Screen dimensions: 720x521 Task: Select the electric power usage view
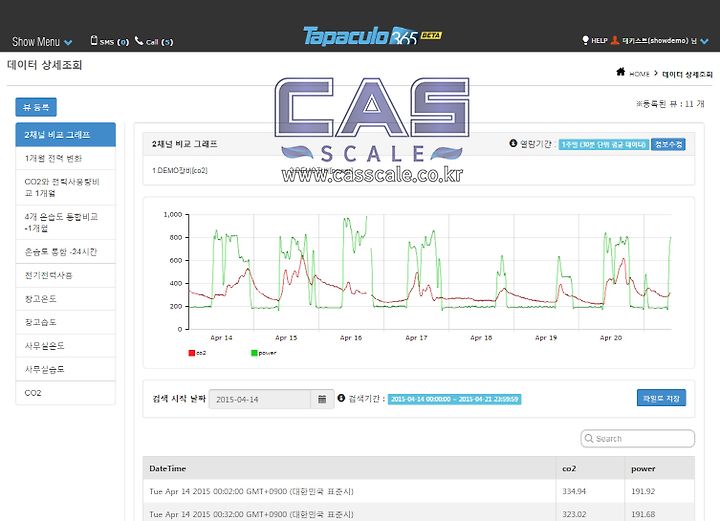pyautogui.click(x=66, y=275)
